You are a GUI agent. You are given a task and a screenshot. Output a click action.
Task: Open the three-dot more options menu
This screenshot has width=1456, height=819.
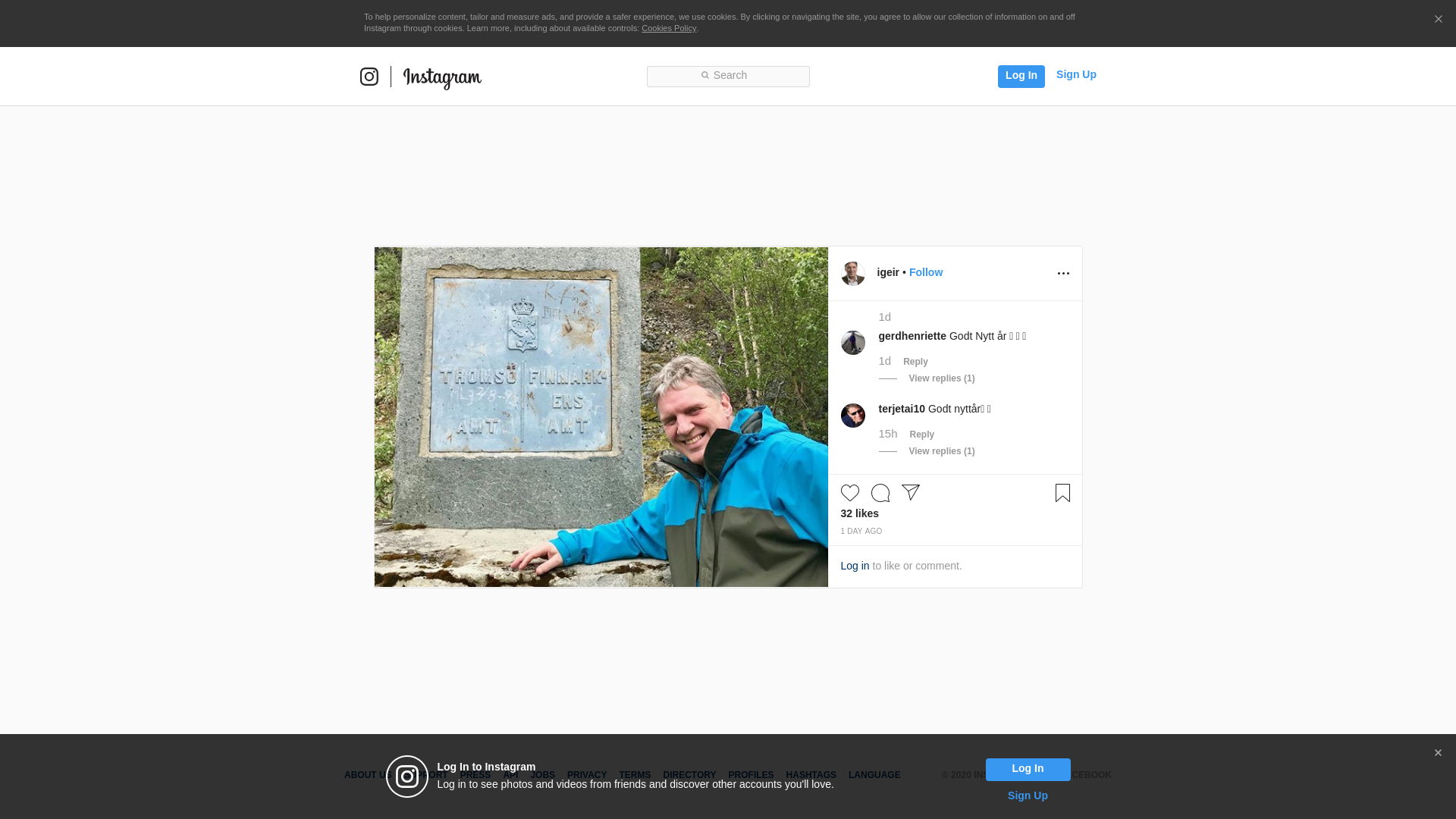[1063, 274]
